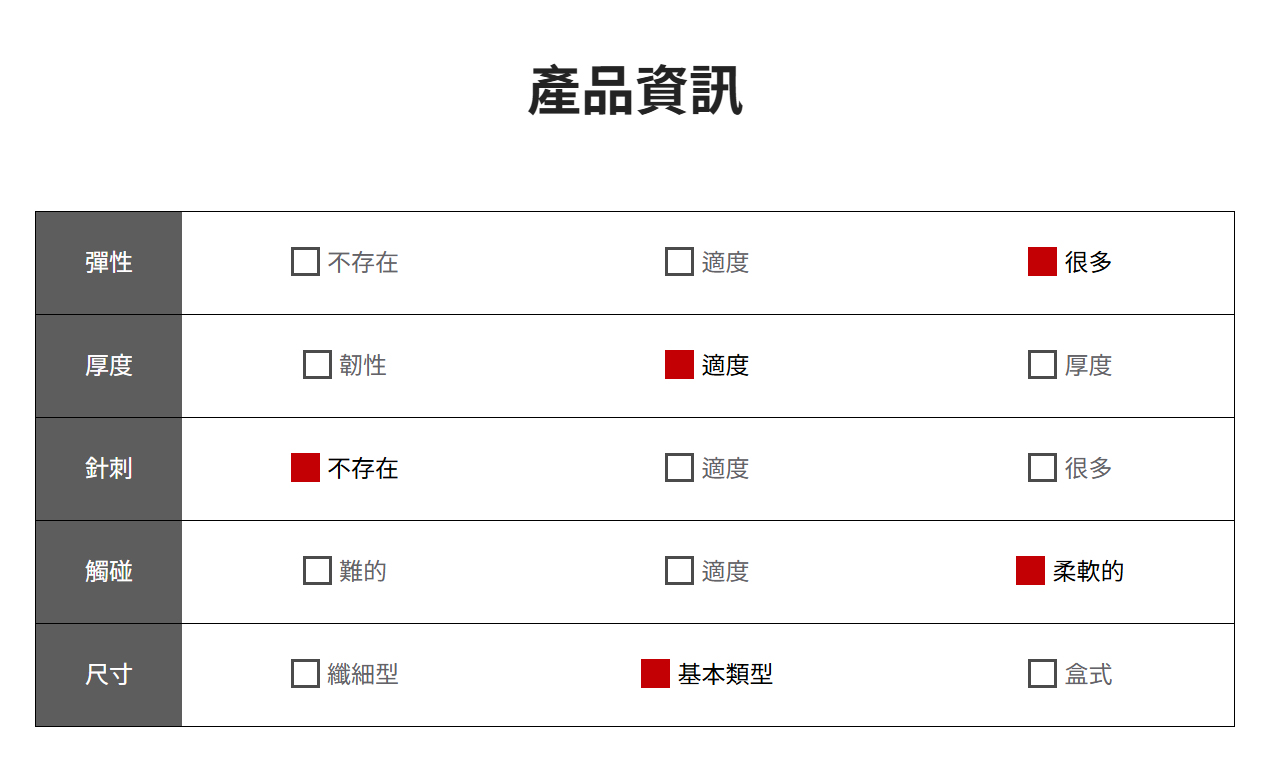Click the 針刺 row header cell
The width and height of the screenshot is (1269, 767).
pyautogui.click(x=109, y=469)
